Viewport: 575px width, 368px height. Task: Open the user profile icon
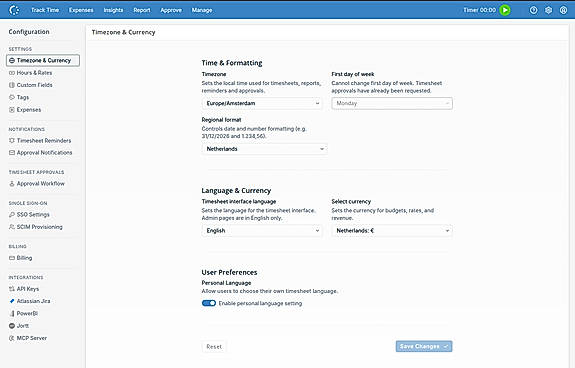563,10
